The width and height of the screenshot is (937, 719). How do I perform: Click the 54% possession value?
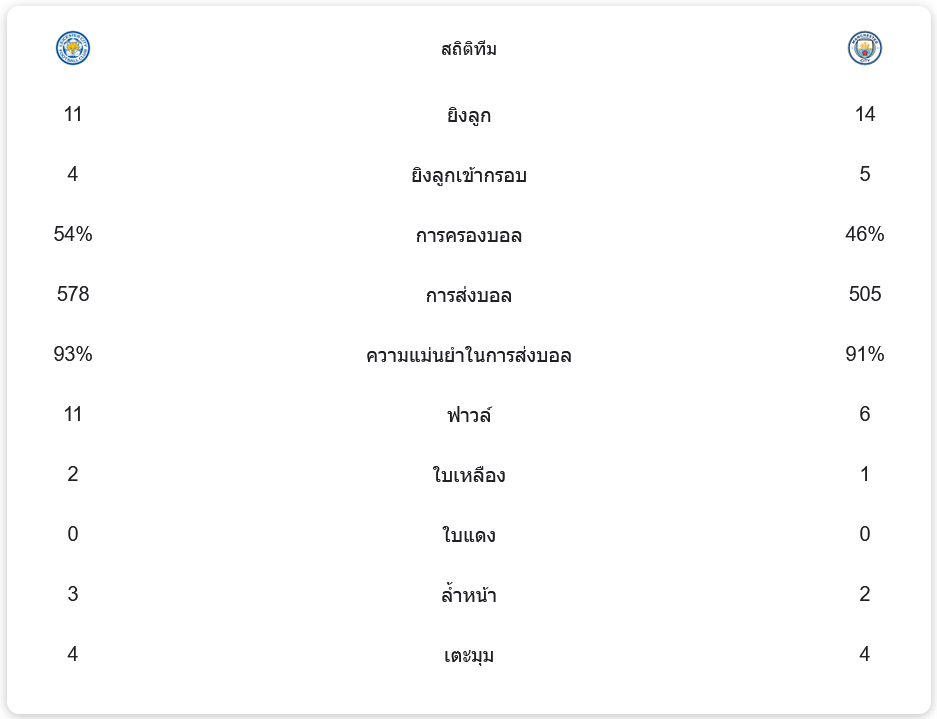[x=73, y=234]
